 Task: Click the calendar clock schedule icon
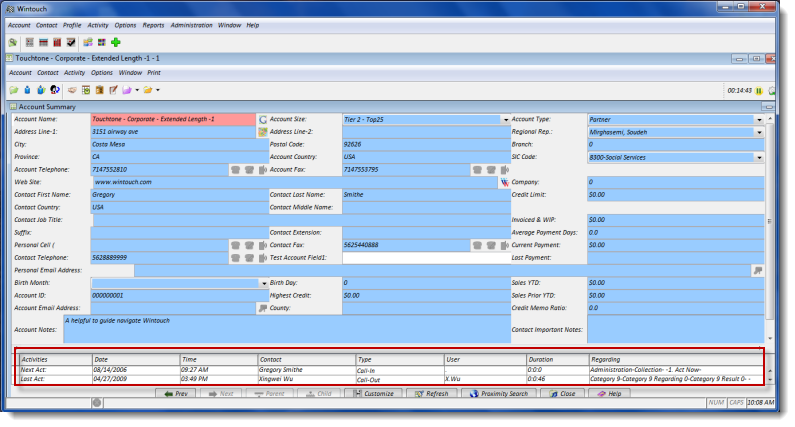(x=86, y=90)
